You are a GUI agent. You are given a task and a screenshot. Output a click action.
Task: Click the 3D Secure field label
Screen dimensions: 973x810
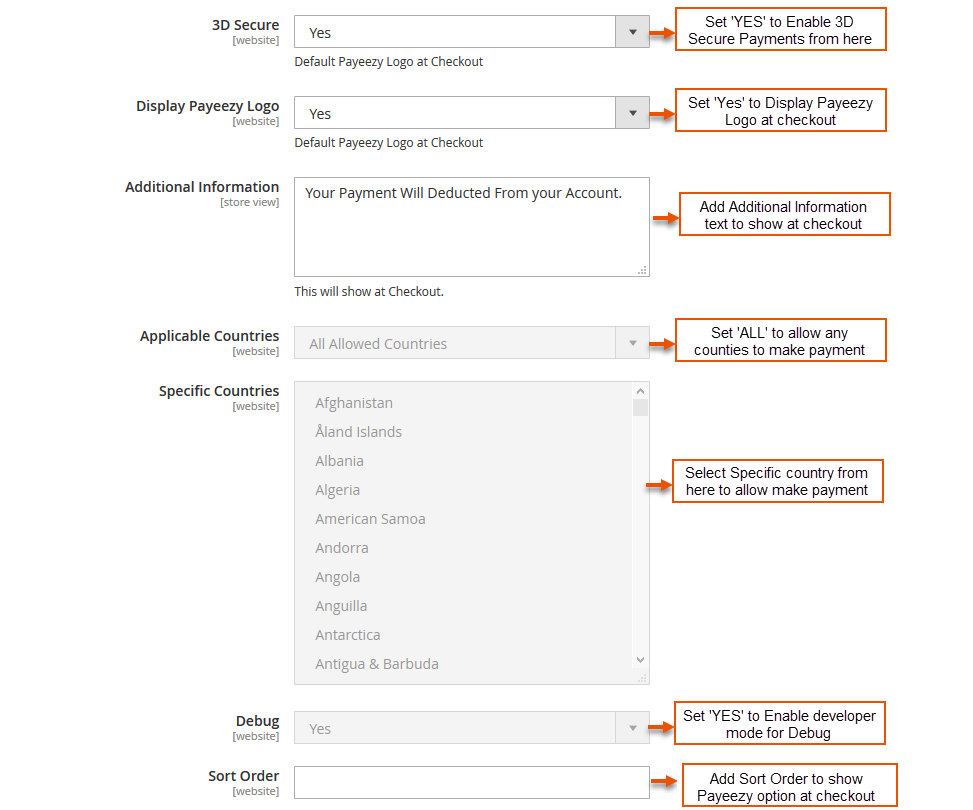245,24
